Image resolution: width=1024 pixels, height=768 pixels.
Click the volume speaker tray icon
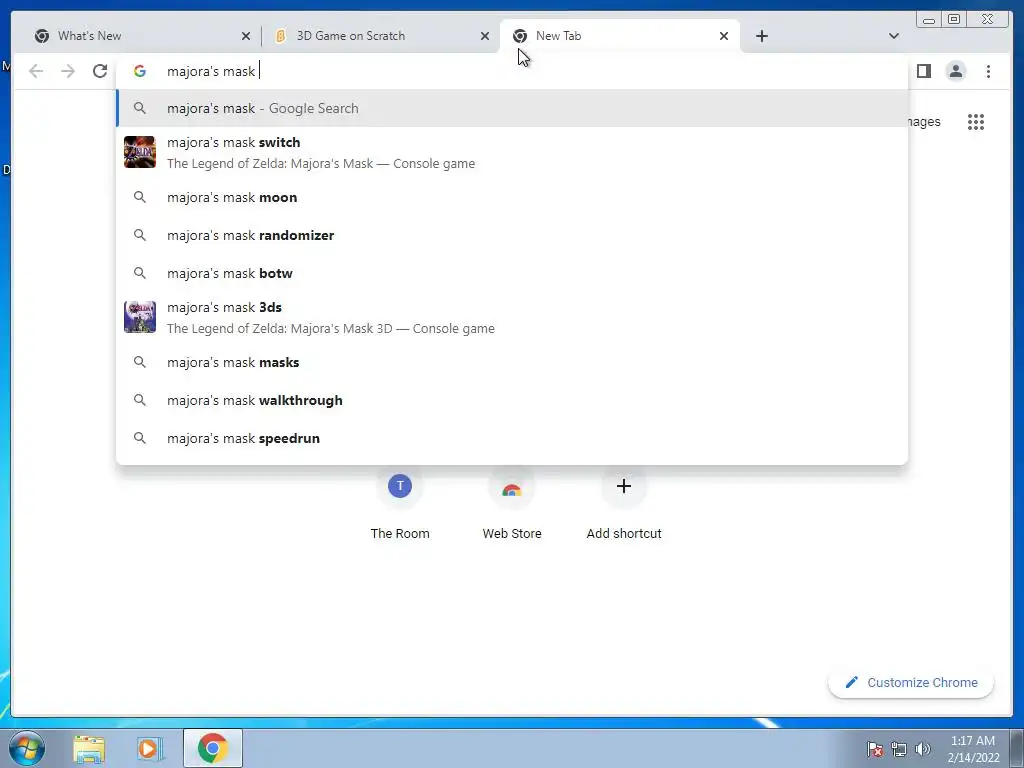(923, 749)
